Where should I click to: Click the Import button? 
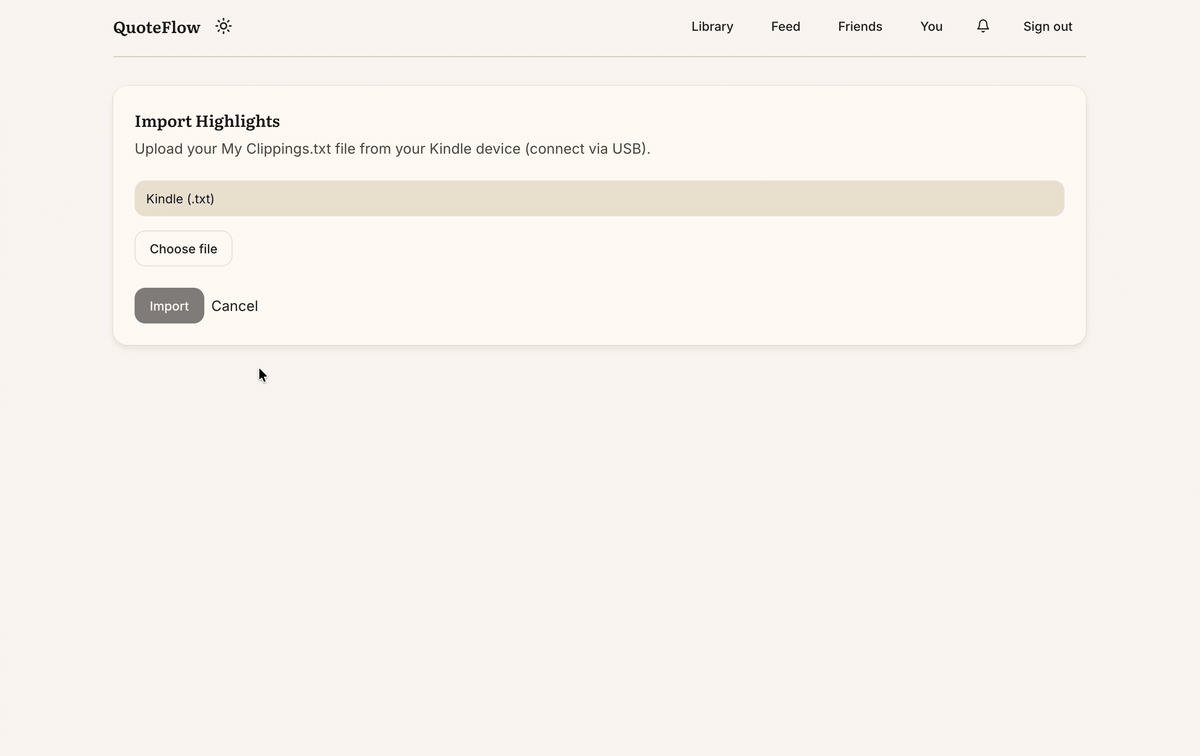pyautogui.click(x=169, y=306)
